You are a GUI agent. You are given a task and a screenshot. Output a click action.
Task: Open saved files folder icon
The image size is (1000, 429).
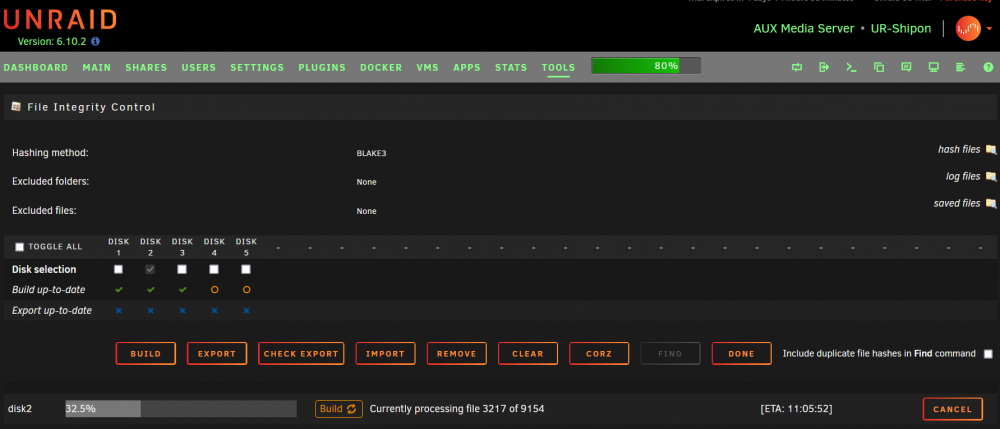click(x=990, y=204)
